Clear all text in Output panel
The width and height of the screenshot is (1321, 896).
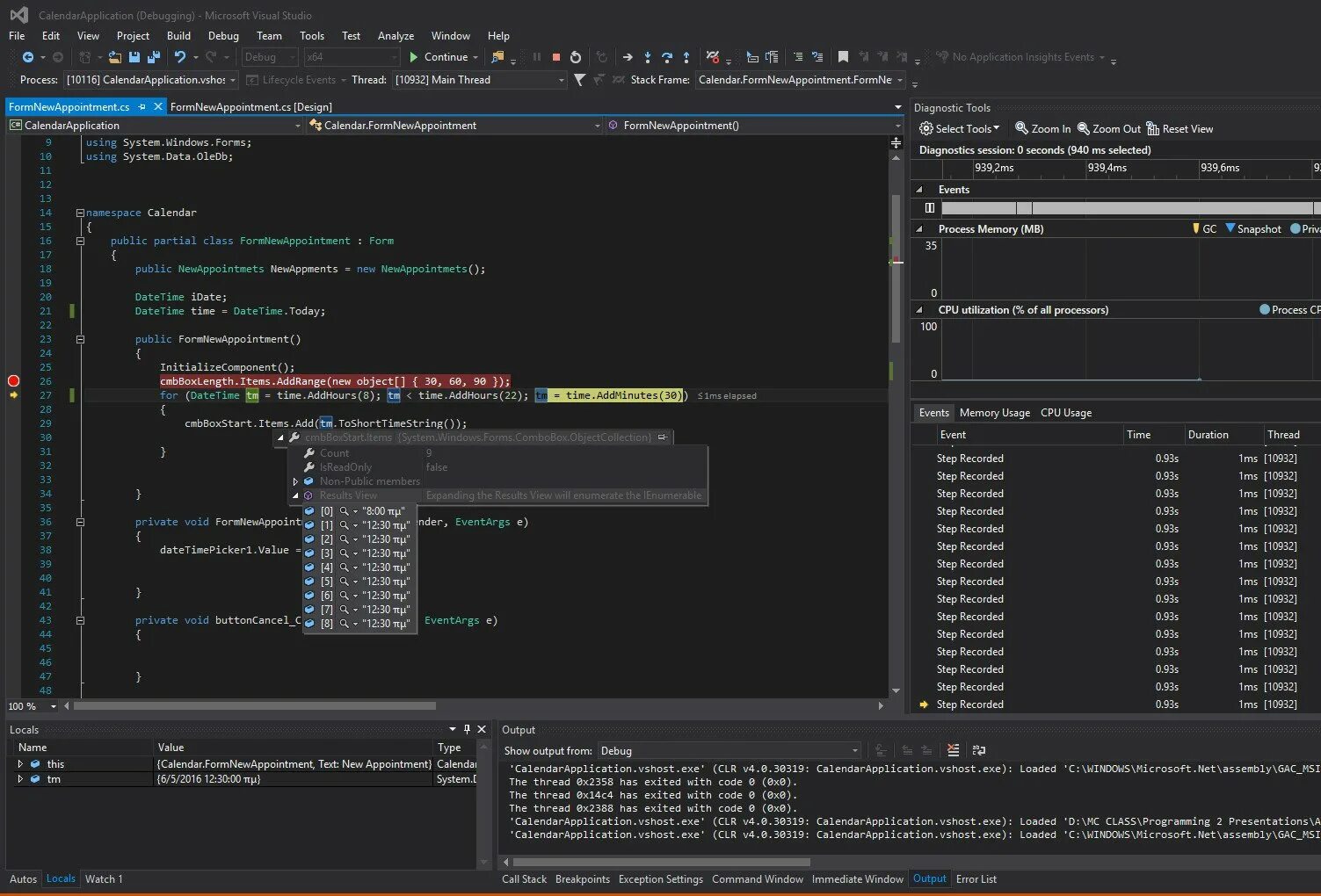click(x=953, y=750)
